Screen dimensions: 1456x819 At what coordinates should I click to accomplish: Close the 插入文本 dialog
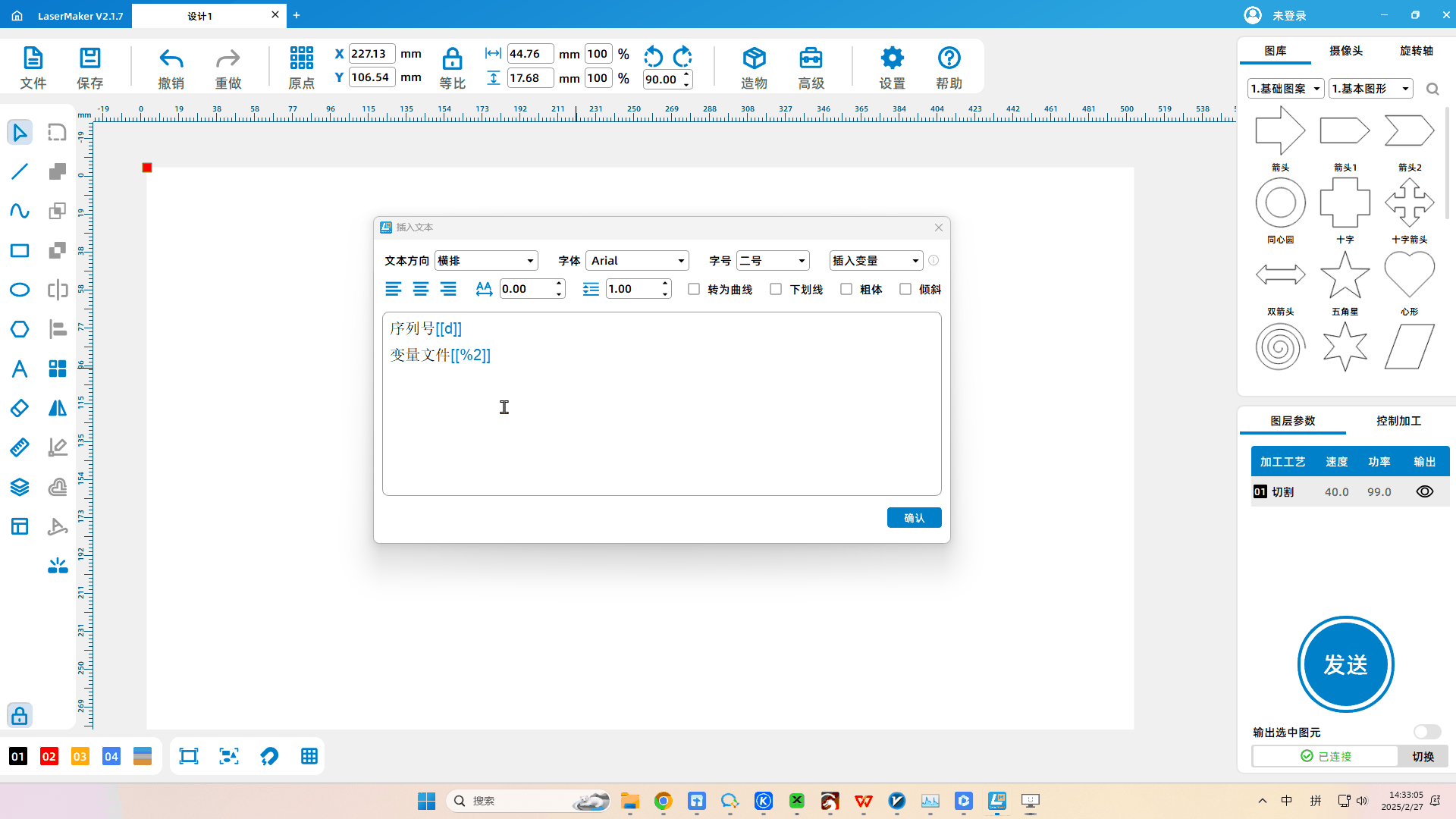939,227
